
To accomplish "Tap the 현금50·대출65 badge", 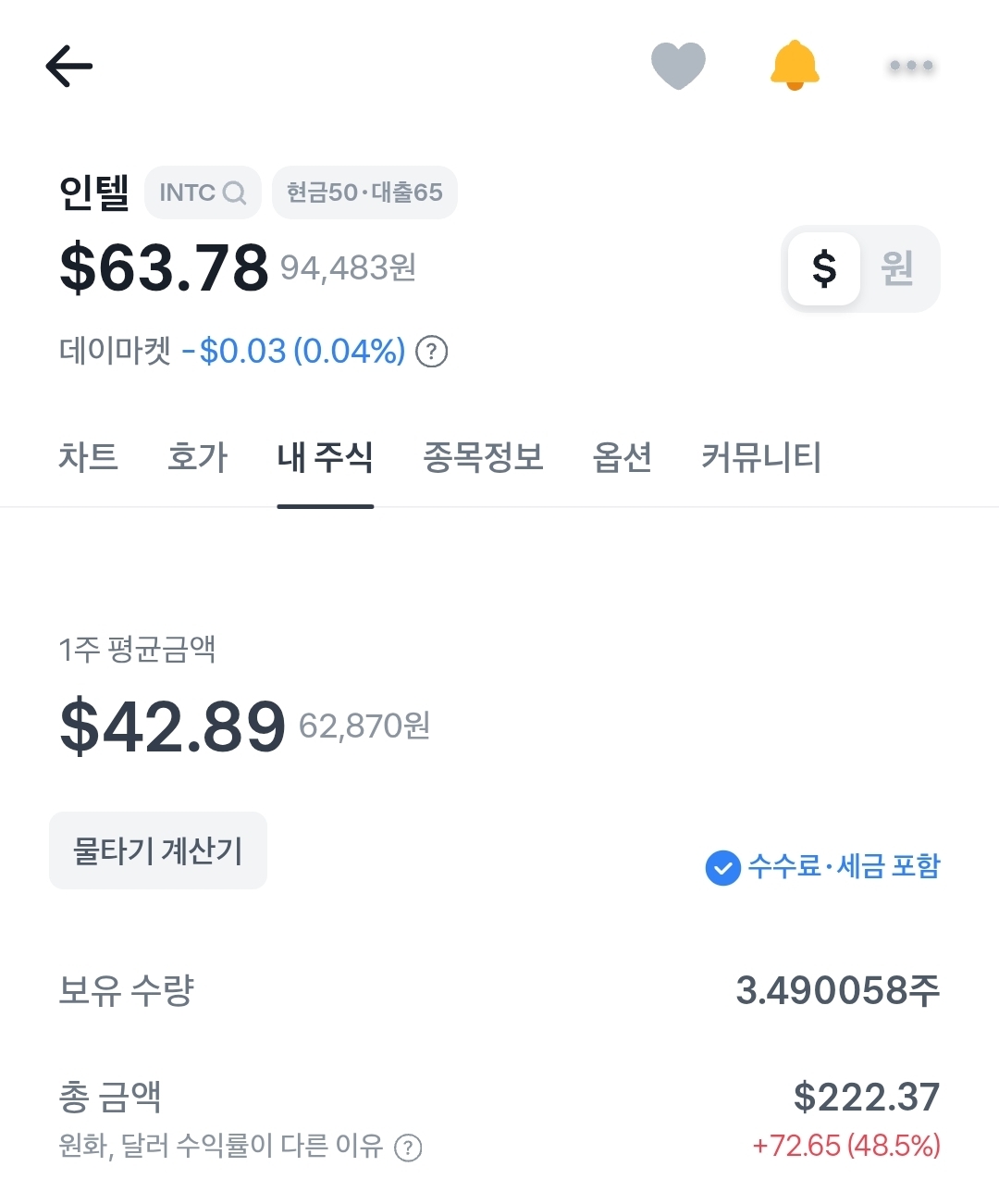I will point(364,192).
